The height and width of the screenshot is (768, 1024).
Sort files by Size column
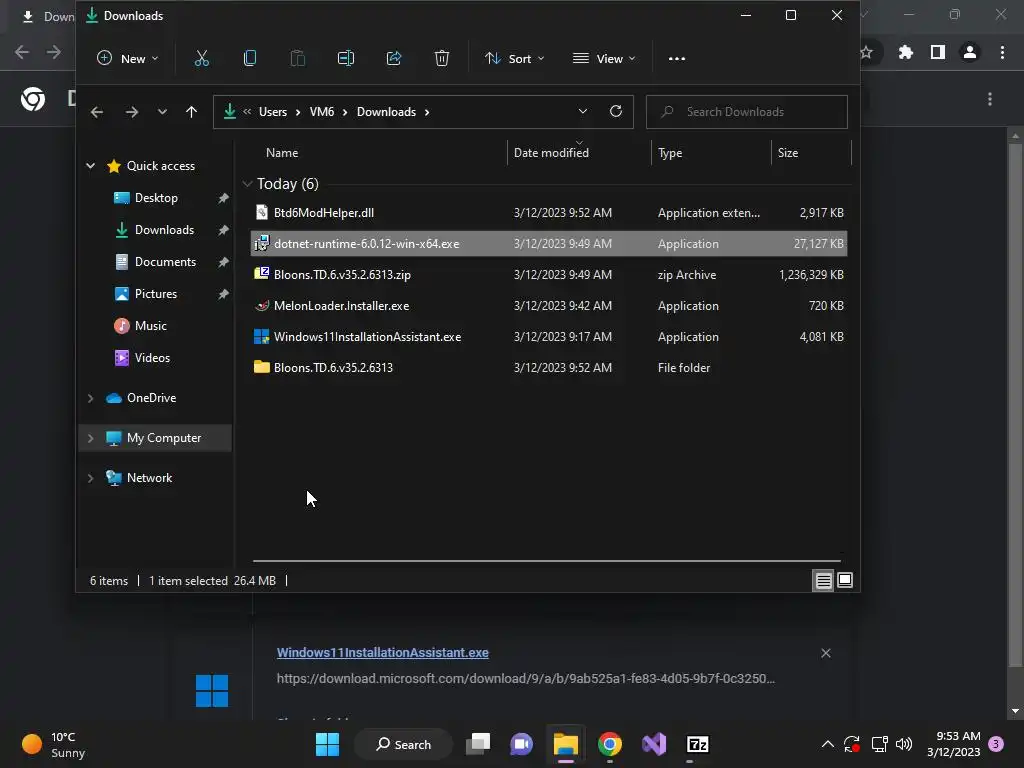[788, 152]
